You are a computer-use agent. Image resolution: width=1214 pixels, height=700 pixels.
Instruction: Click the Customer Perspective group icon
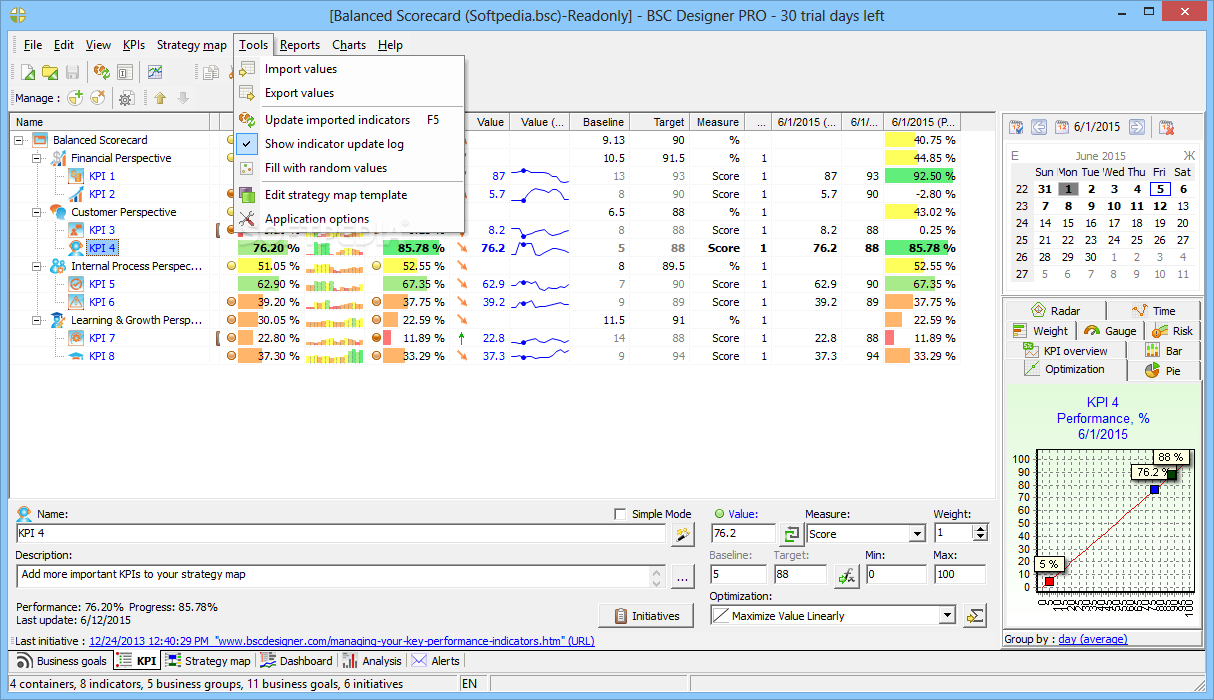tap(58, 212)
